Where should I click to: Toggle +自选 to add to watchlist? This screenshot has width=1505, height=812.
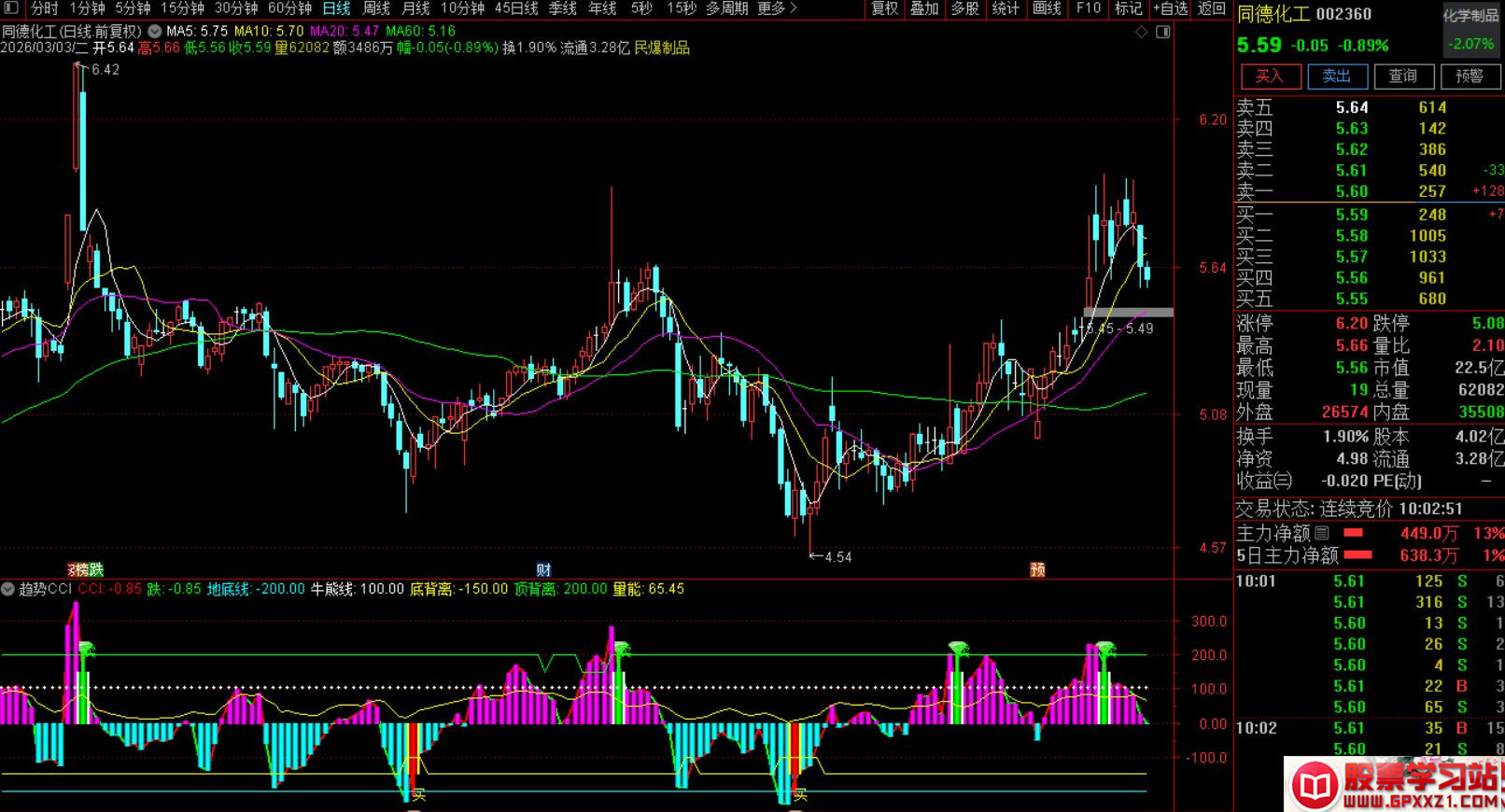(x=1170, y=8)
